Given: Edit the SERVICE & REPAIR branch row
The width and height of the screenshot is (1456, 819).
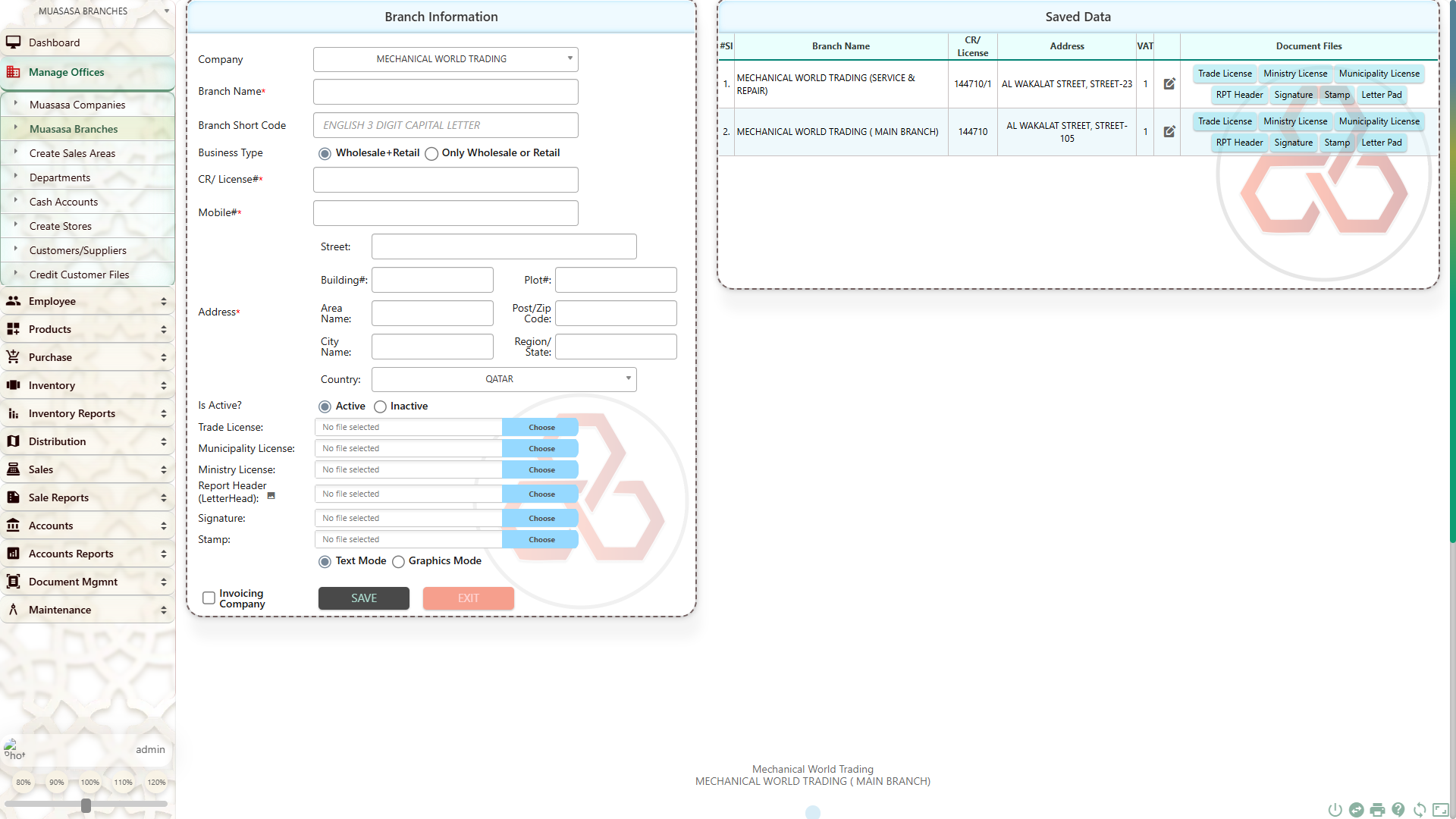Looking at the screenshot, I should pyautogui.click(x=1169, y=83).
